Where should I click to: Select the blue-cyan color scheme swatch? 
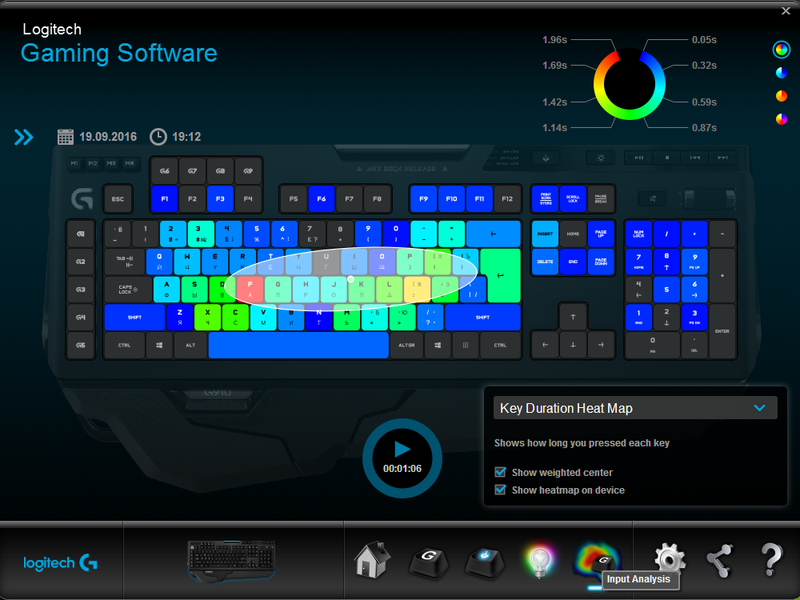[781, 73]
